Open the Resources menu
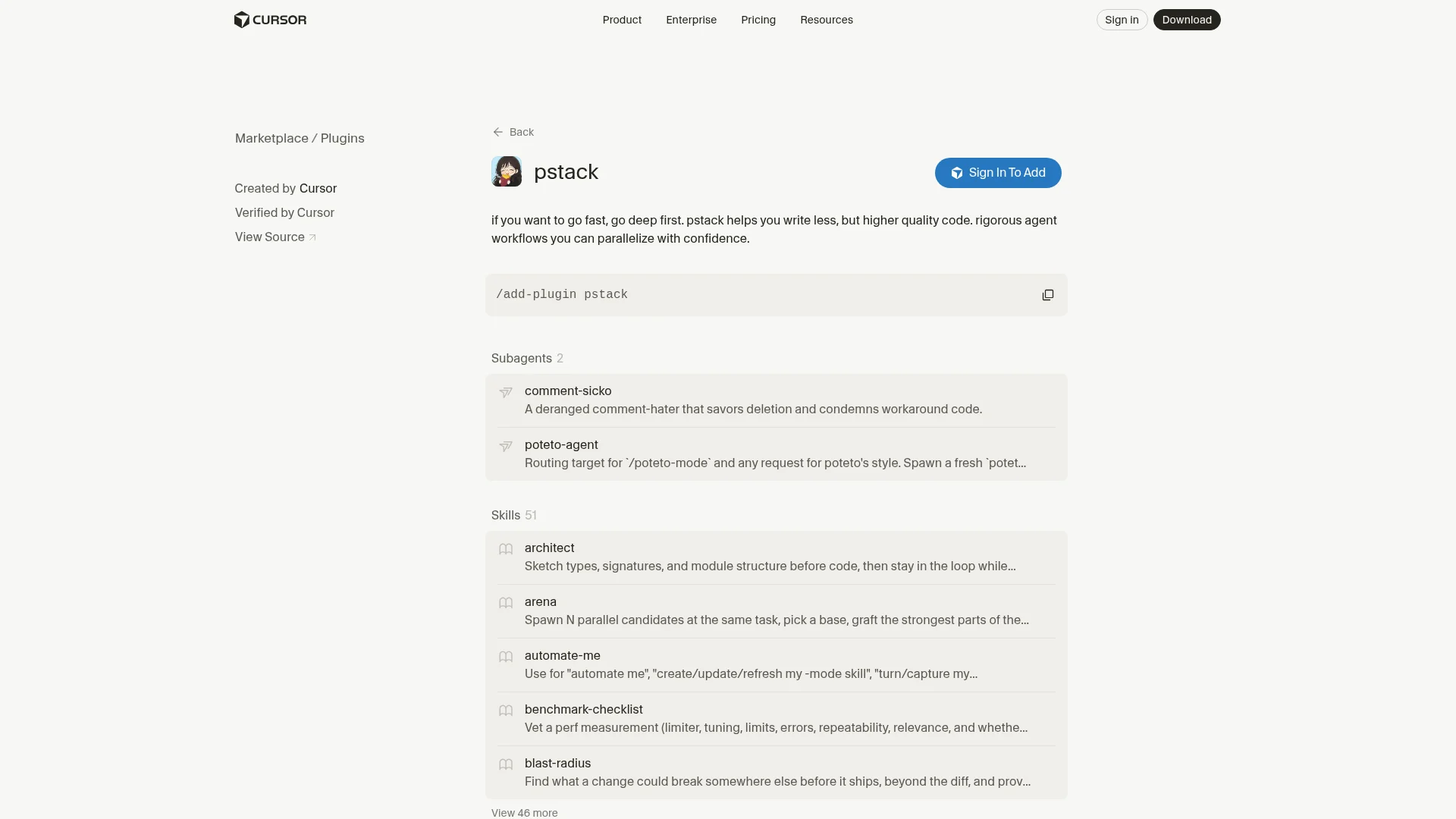 827,20
